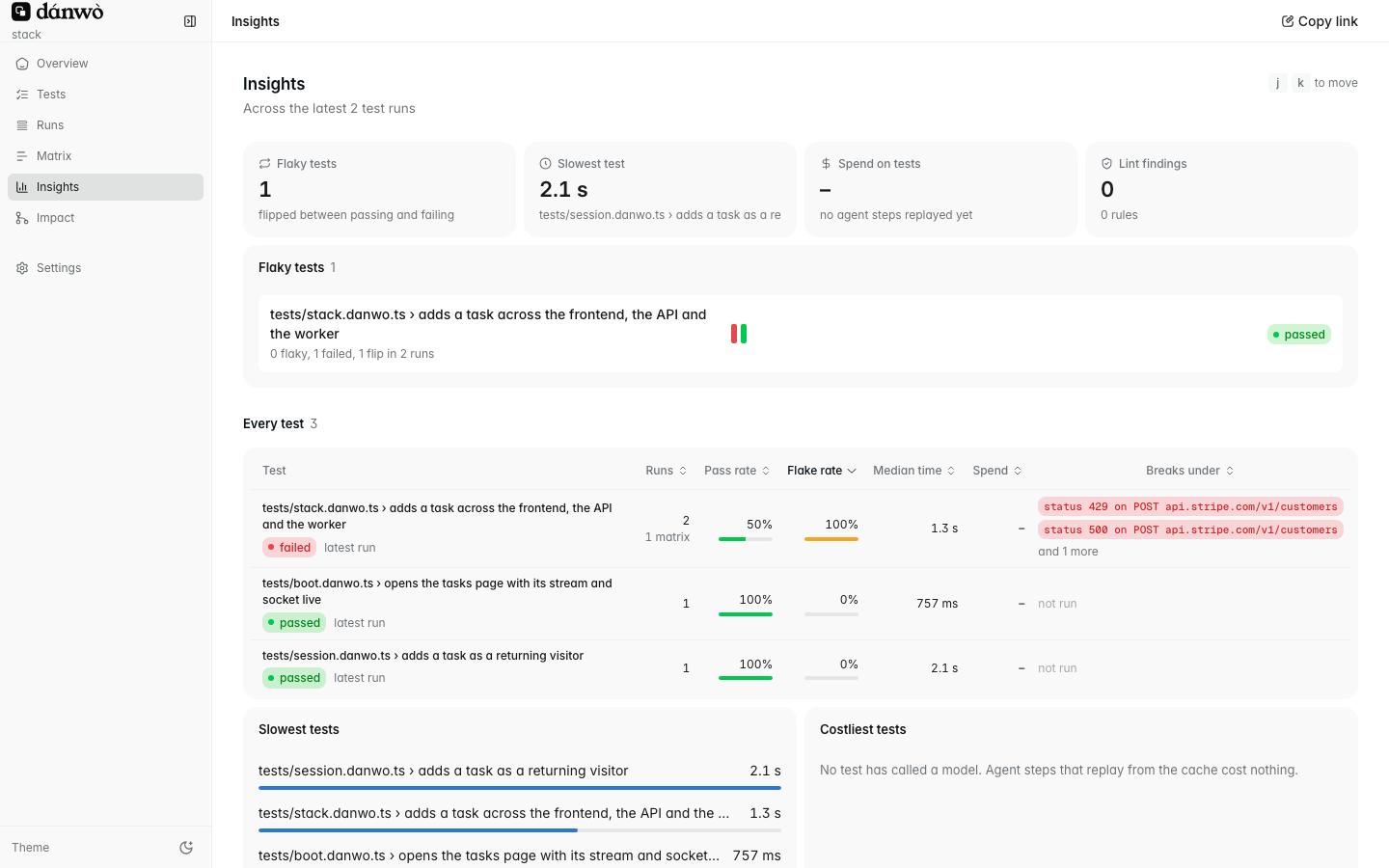Click boot.danwo.ts in Slowest tests list
This screenshot has width=1389, height=868.
tap(520, 856)
